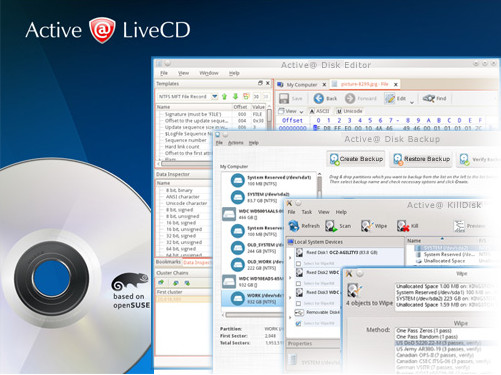The height and width of the screenshot is (375, 501).
Task: Check Select for Wipe/Kill under Fixed Disk2
Action: [298, 283]
